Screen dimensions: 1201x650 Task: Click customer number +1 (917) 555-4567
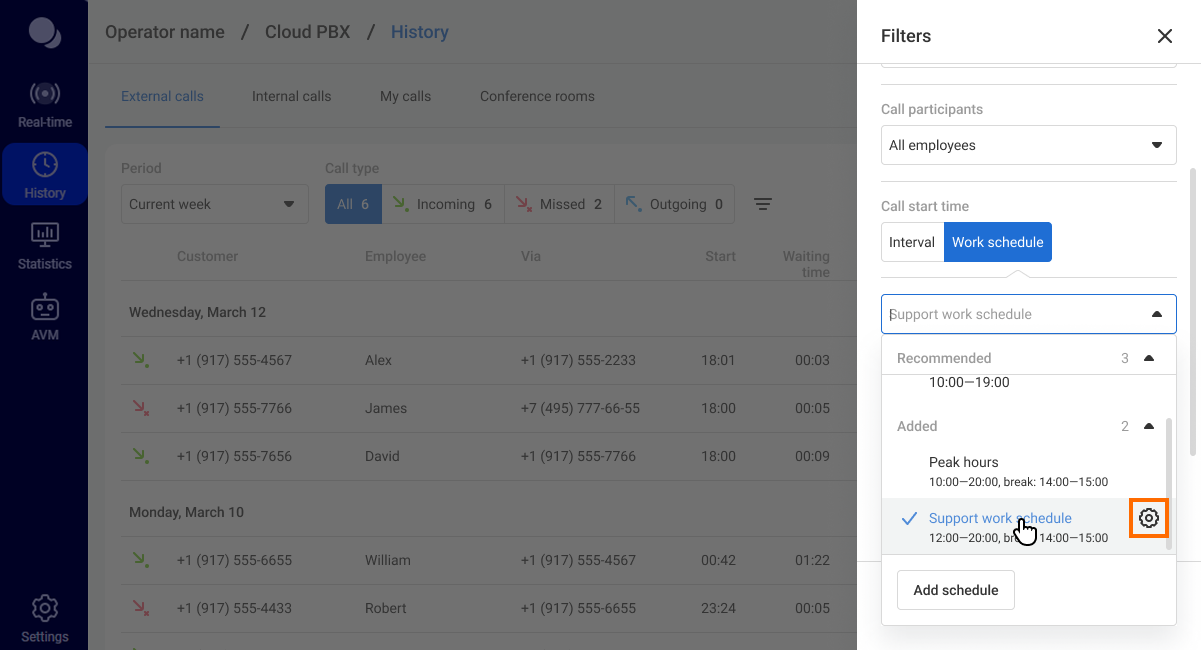[x=234, y=360]
